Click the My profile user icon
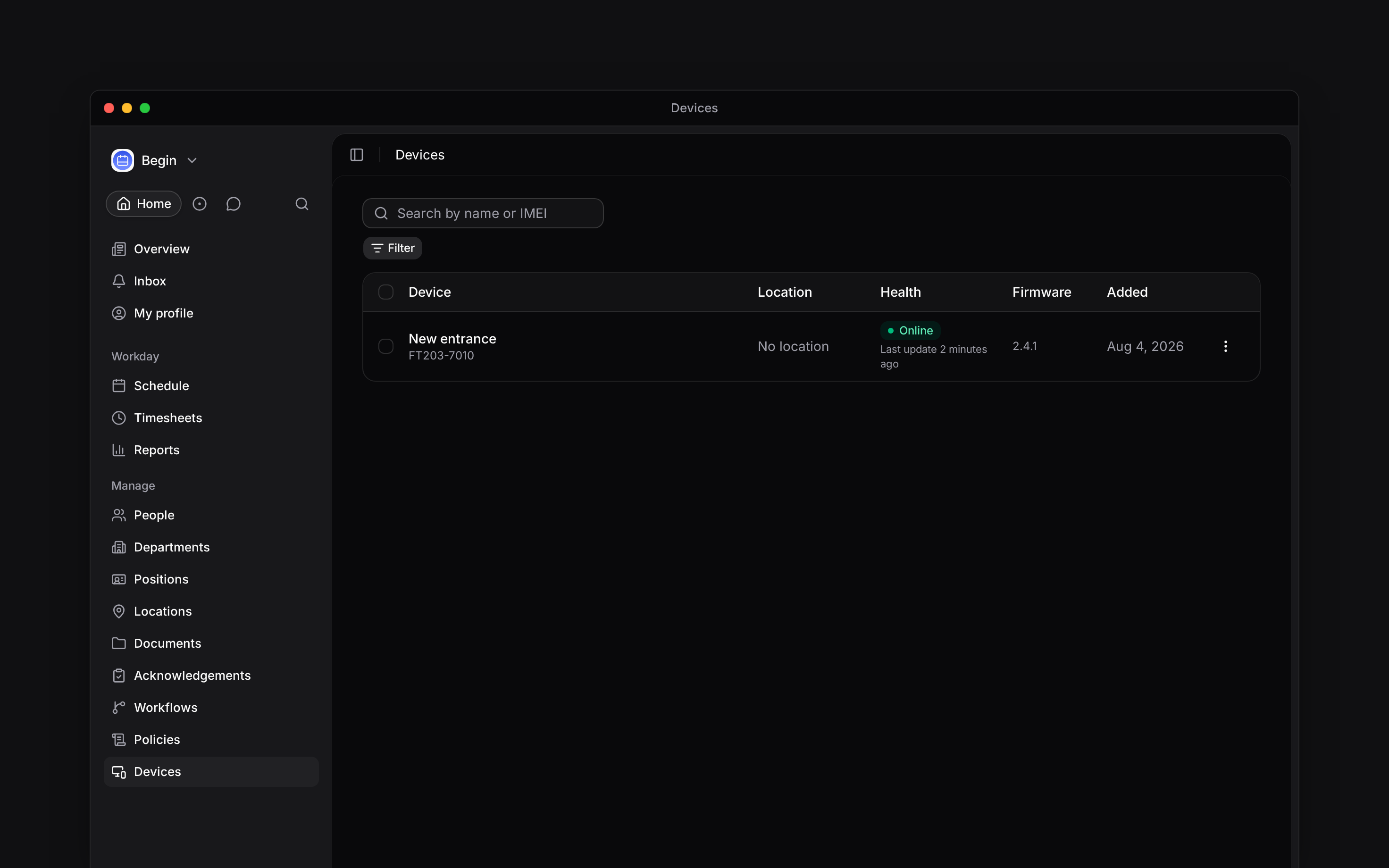 (119, 313)
